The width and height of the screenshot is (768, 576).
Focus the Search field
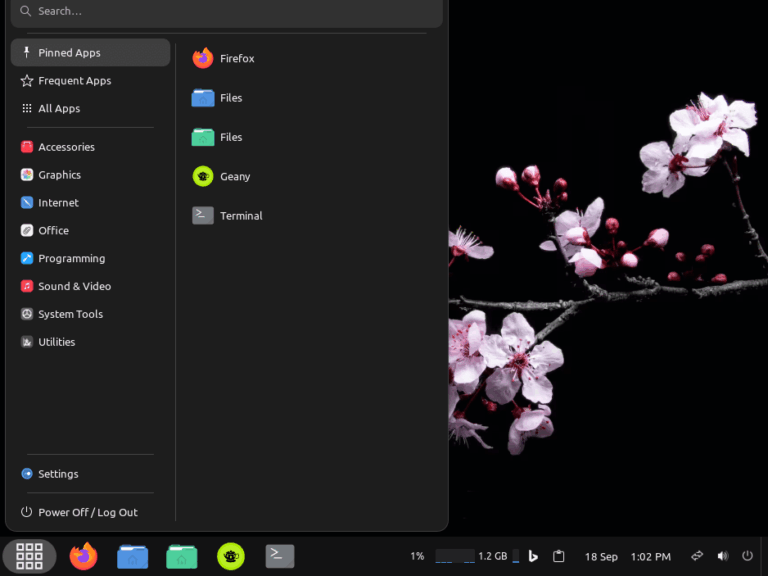(227, 11)
